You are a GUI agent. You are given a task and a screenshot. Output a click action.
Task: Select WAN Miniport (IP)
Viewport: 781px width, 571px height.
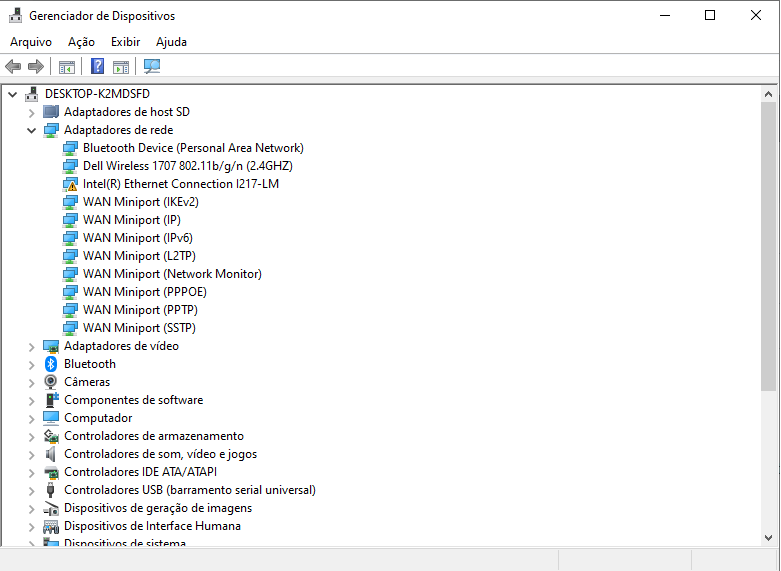coord(132,220)
